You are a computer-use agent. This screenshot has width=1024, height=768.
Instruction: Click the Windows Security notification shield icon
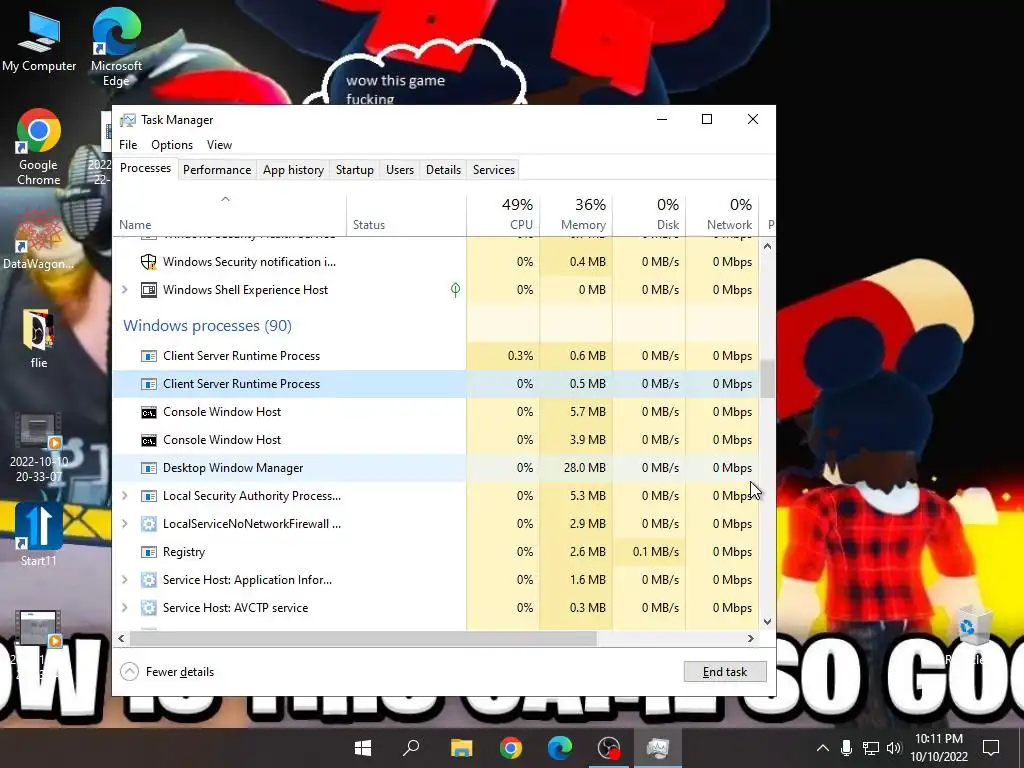point(149,262)
